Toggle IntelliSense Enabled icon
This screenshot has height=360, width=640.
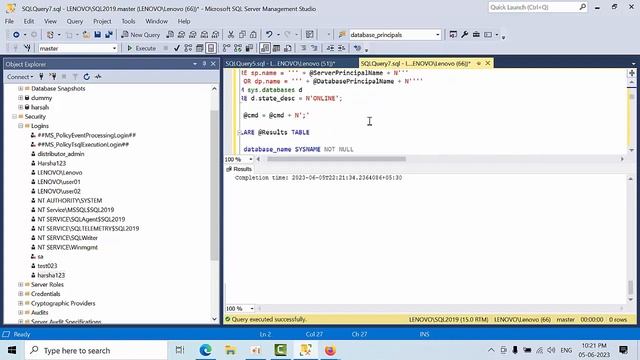[x=211, y=48]
